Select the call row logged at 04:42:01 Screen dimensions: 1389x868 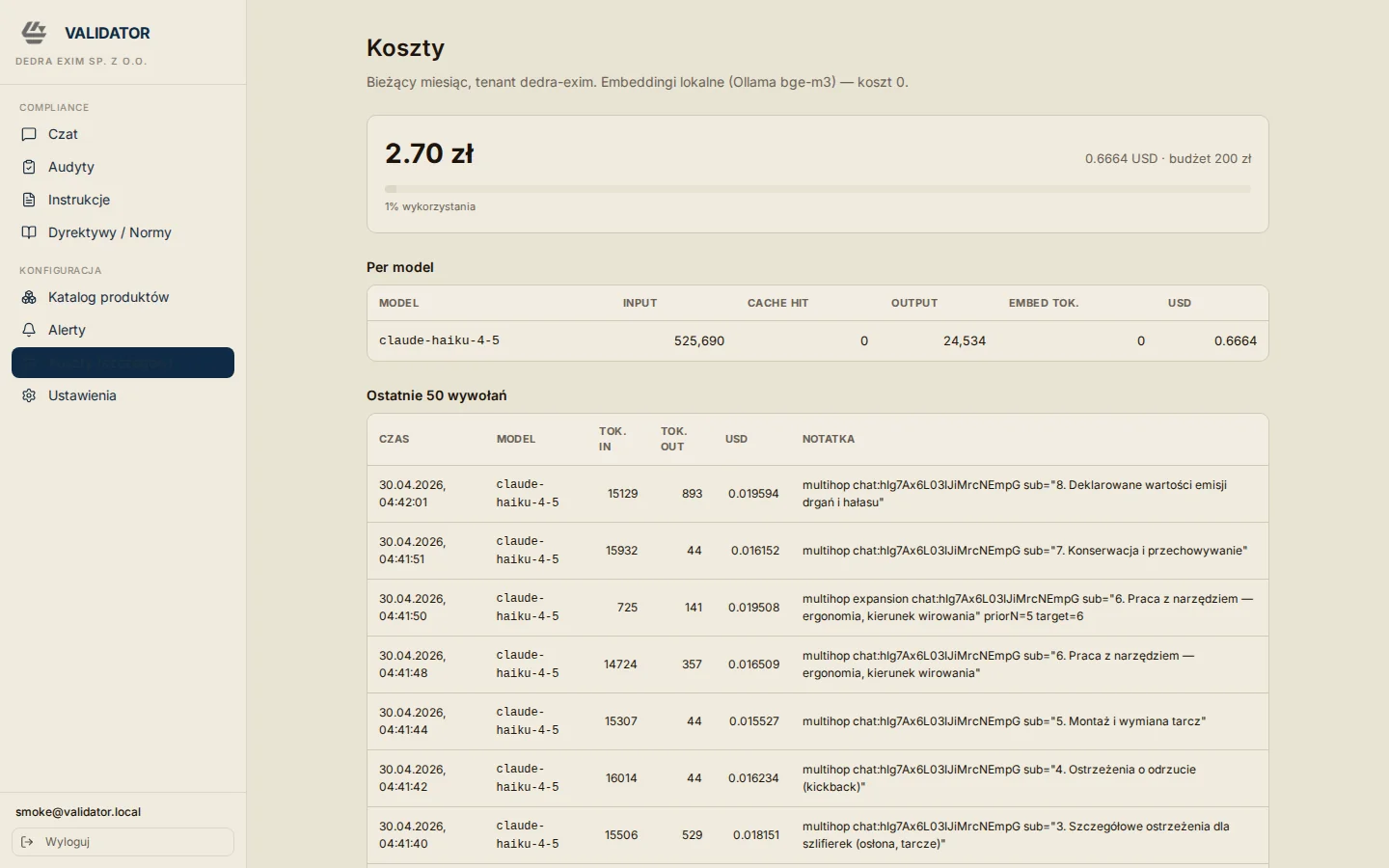pyautogui.click(x=817, y=494)
